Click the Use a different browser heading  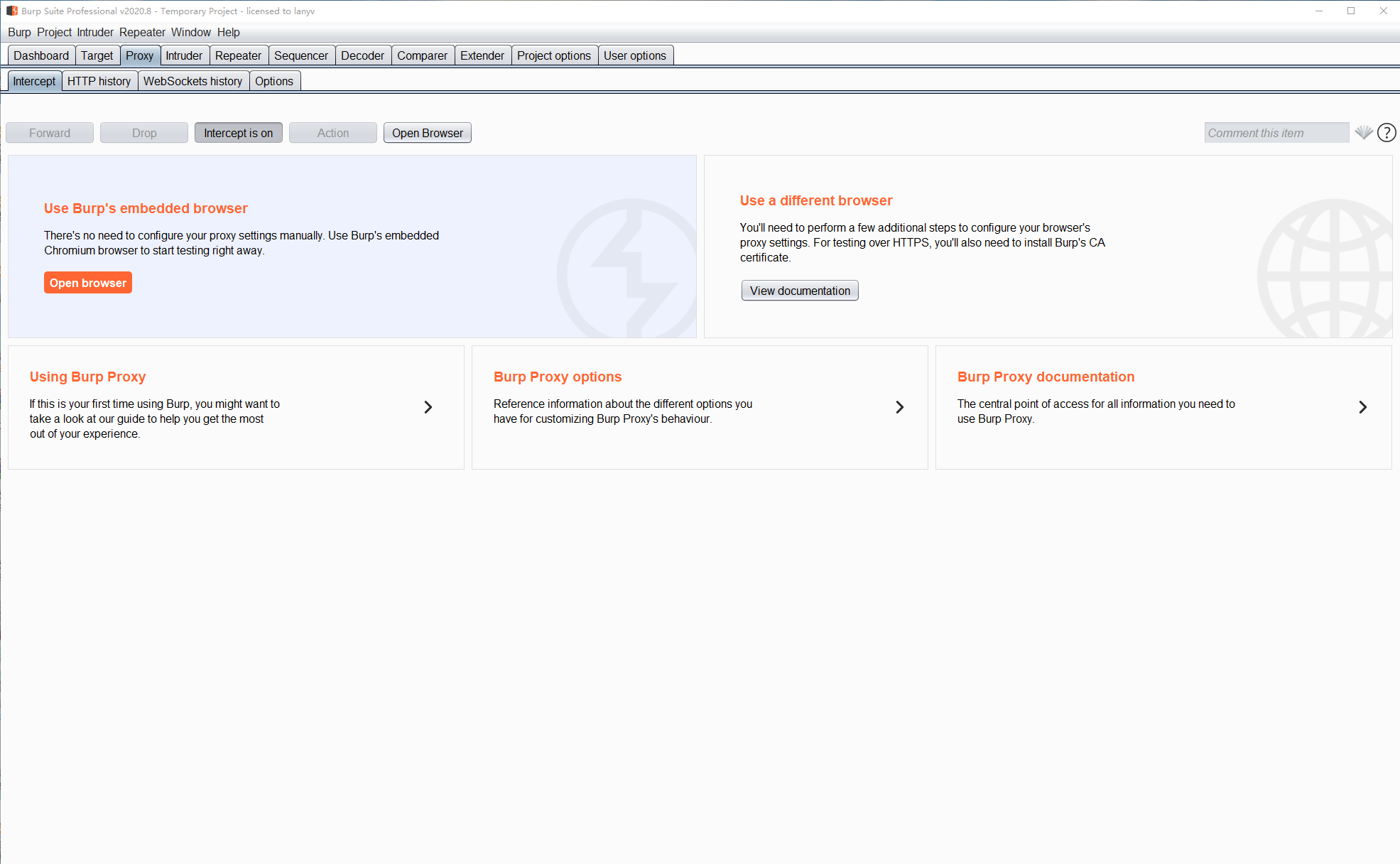[816, 200]
